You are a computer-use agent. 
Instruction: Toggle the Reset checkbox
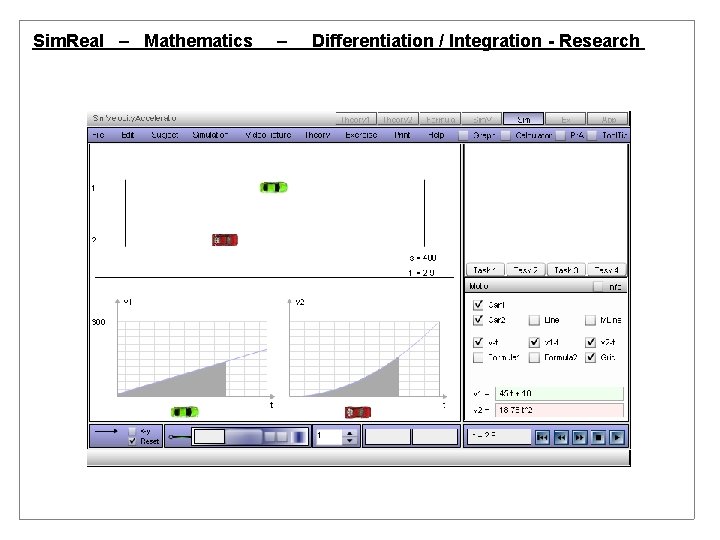132,441
